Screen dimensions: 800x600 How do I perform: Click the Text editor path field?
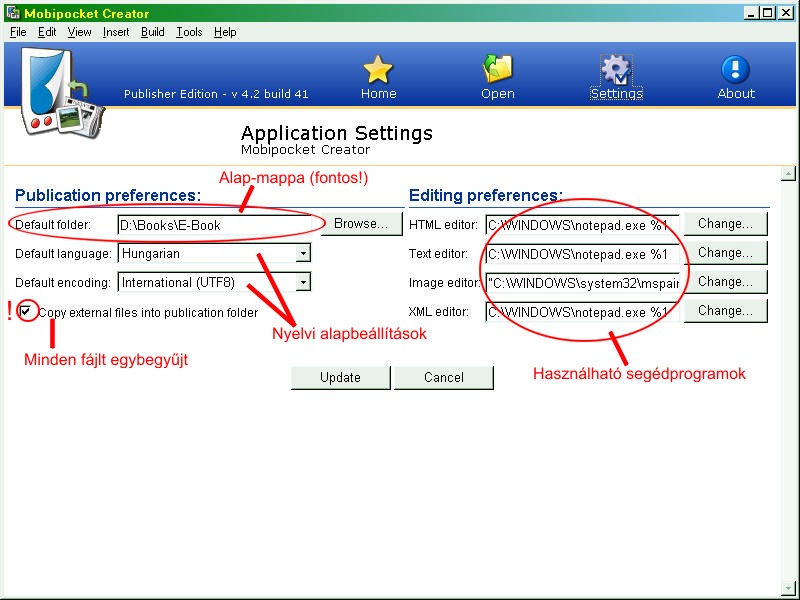pyautogui.click(x=583, y=254)
